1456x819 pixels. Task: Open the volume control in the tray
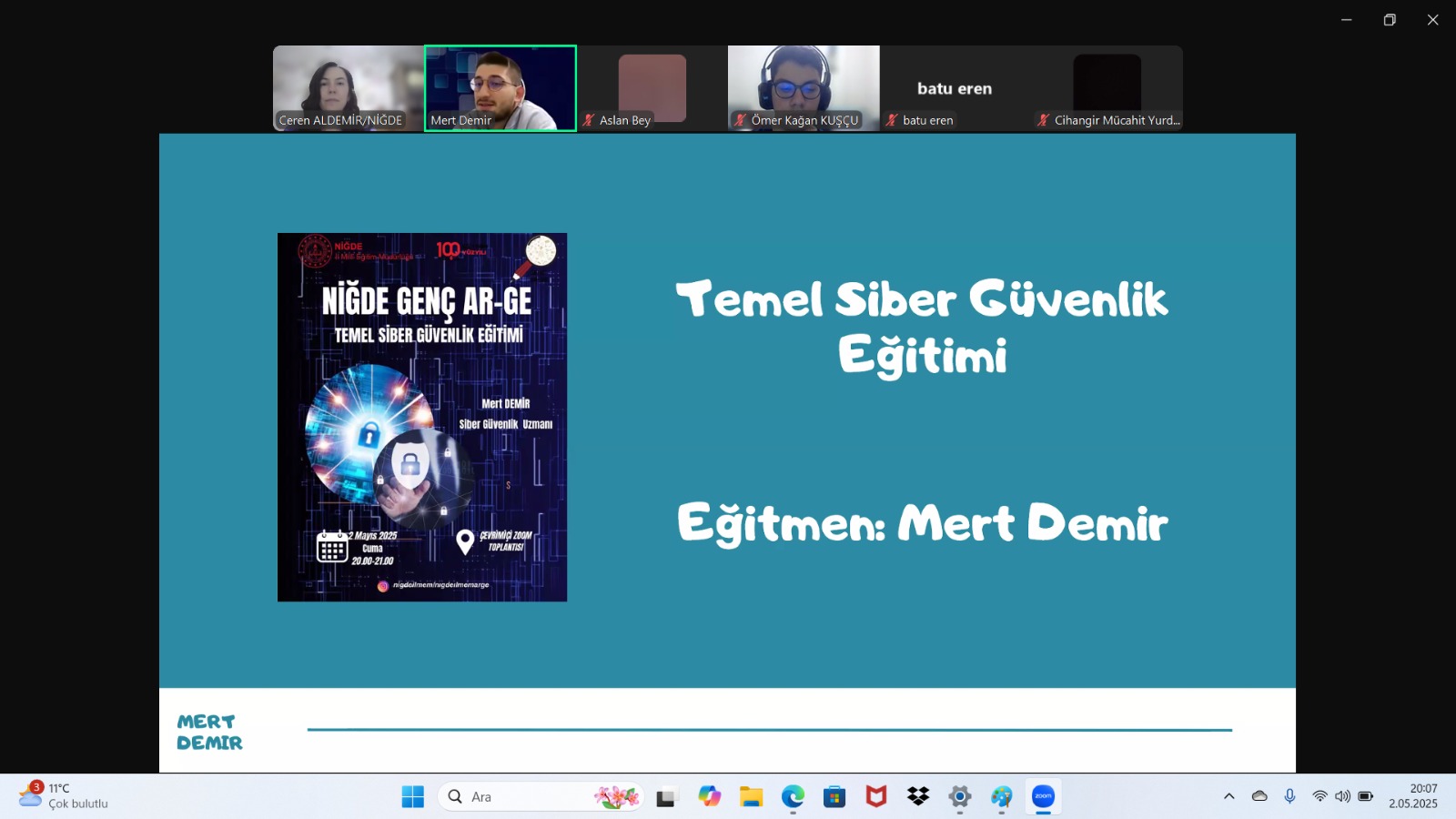(x=1341, y=796)
